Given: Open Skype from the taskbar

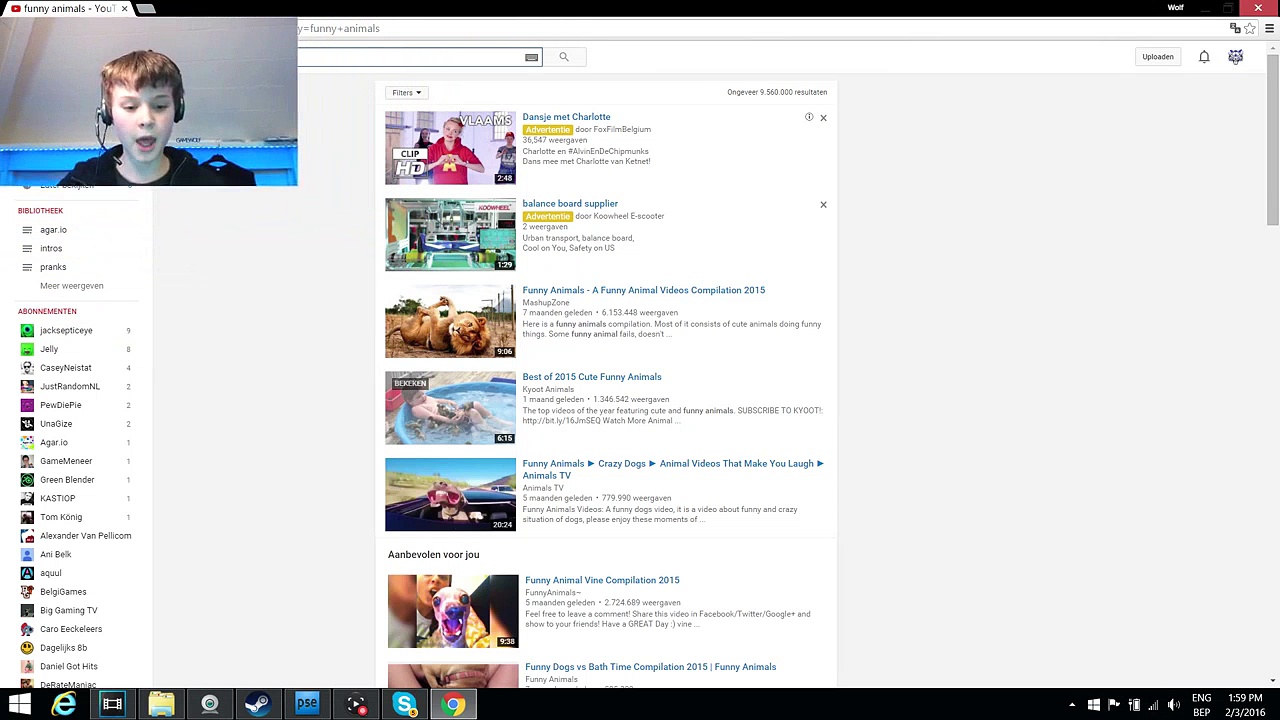Looking at the screenshot, I should [x=405, y=705].
